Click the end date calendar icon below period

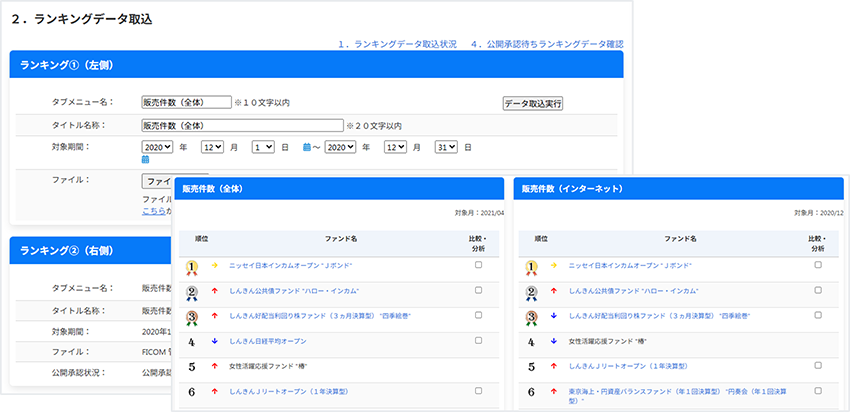pyautogui.click(x=146, y=159)
